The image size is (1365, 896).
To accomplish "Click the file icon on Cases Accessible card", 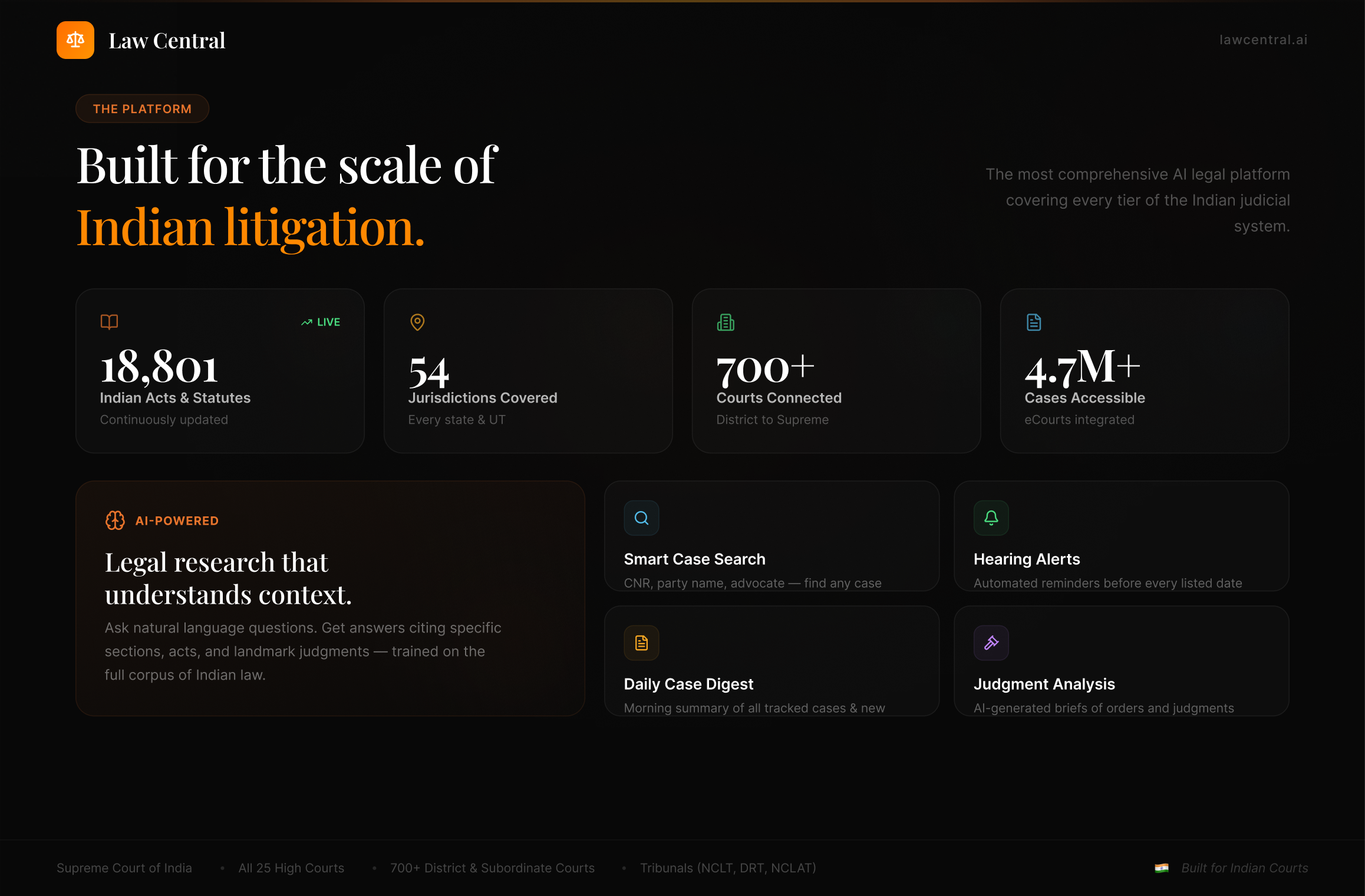I will pos(1033,322).
